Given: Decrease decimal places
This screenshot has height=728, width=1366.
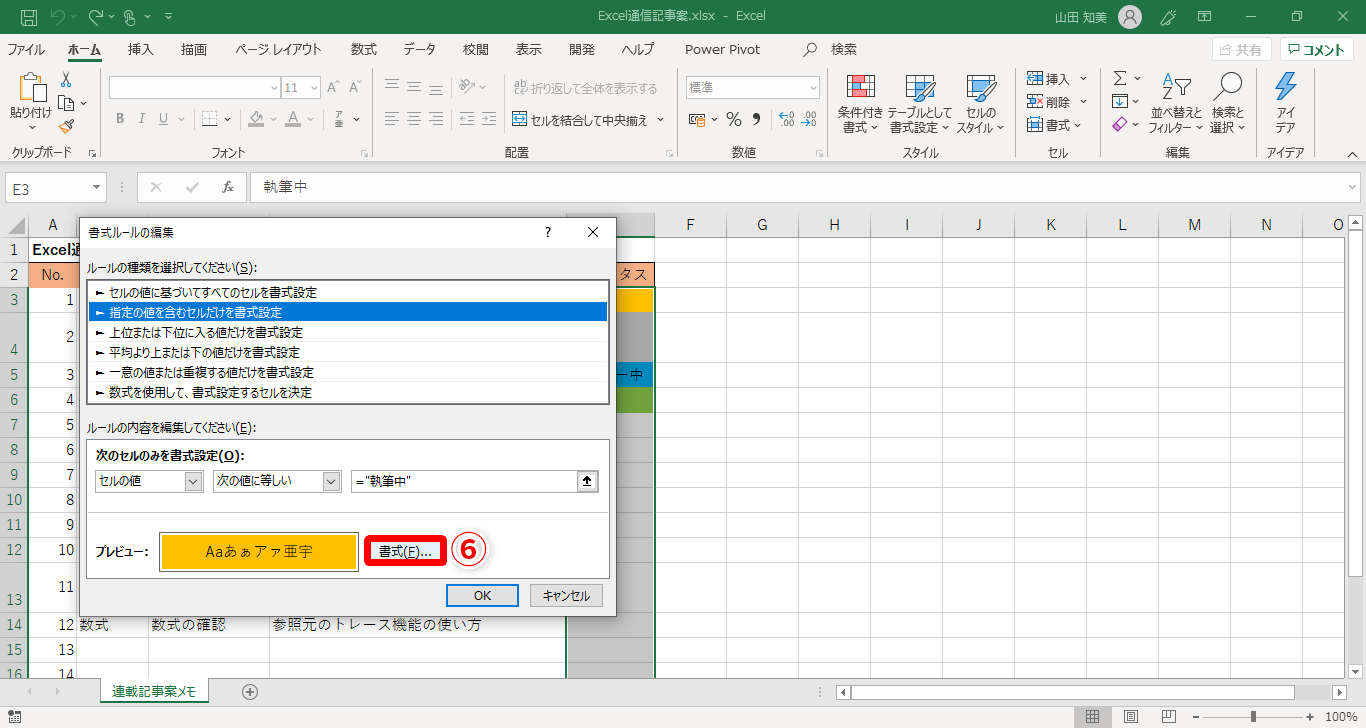Looking at the screenshot, I should coord(808,119).
